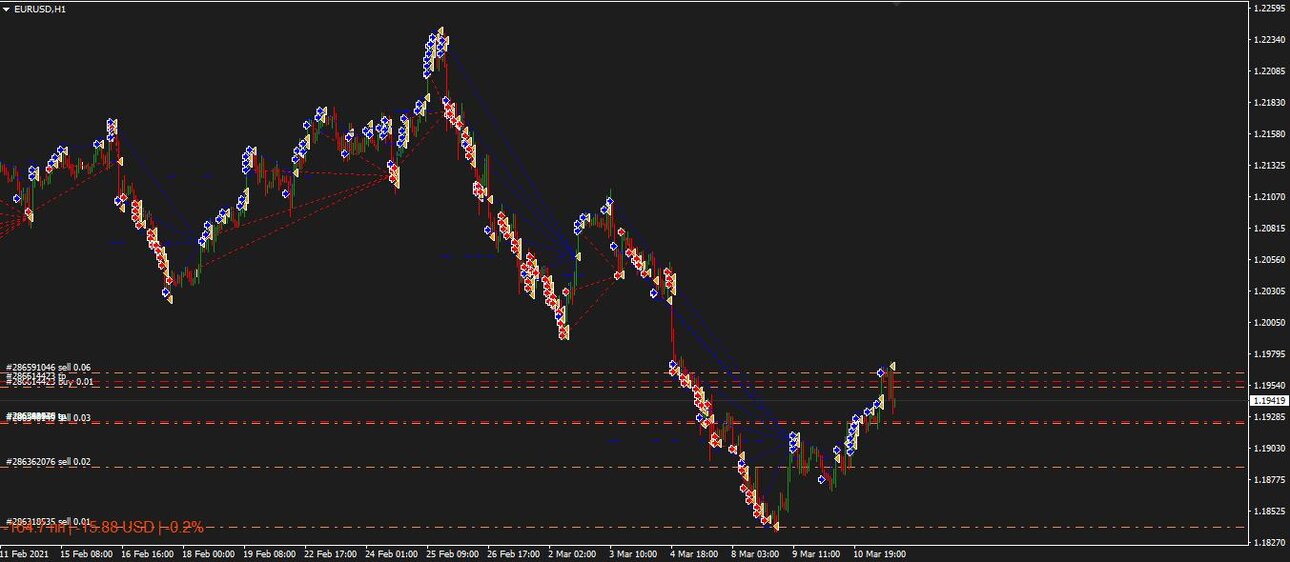Click the 8 Mar 03:00 time axis label
1290x562 pixels.
click(757, 553)
